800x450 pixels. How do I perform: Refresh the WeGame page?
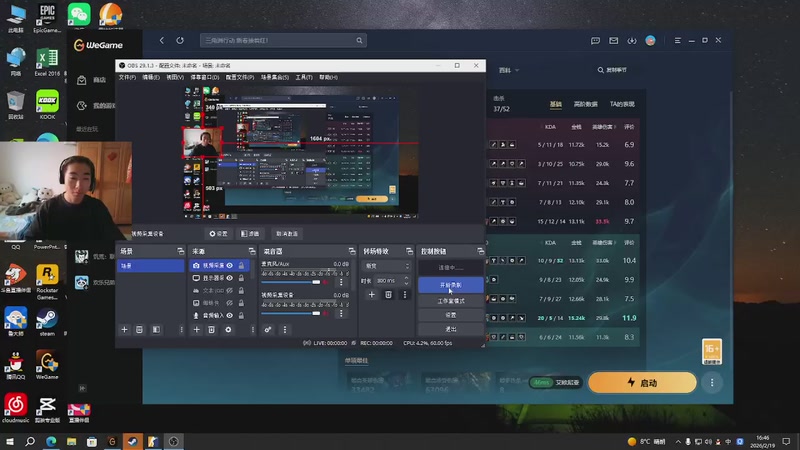tap(180, 40)
